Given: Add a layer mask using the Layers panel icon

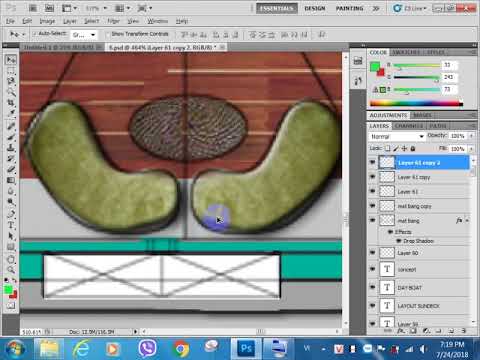Looking at the screenshot, I should point(413,331).
